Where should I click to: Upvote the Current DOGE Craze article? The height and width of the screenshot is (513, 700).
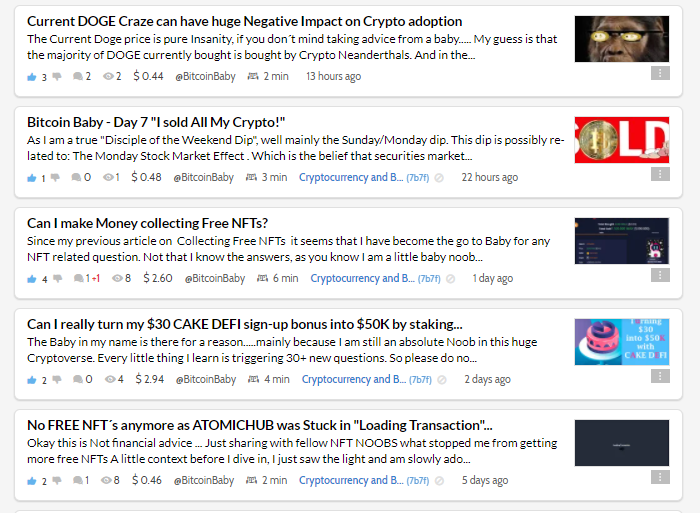click(32, 77)
